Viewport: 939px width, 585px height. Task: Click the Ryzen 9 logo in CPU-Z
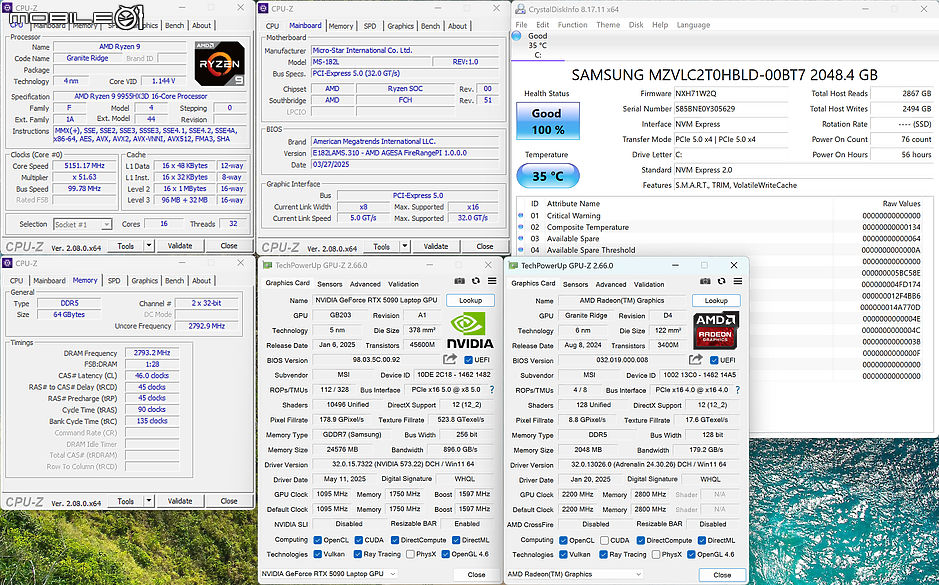(220, 63)
